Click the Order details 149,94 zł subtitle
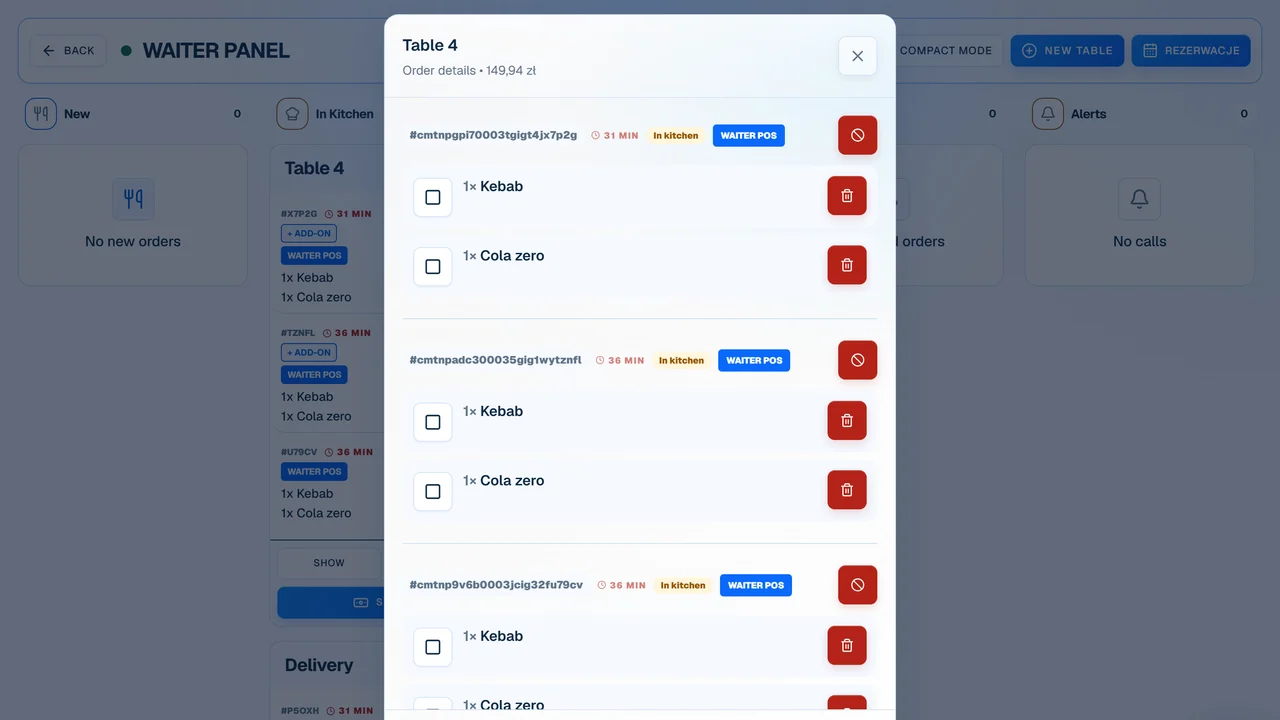 pyautogui.click(x=469, y=71)
